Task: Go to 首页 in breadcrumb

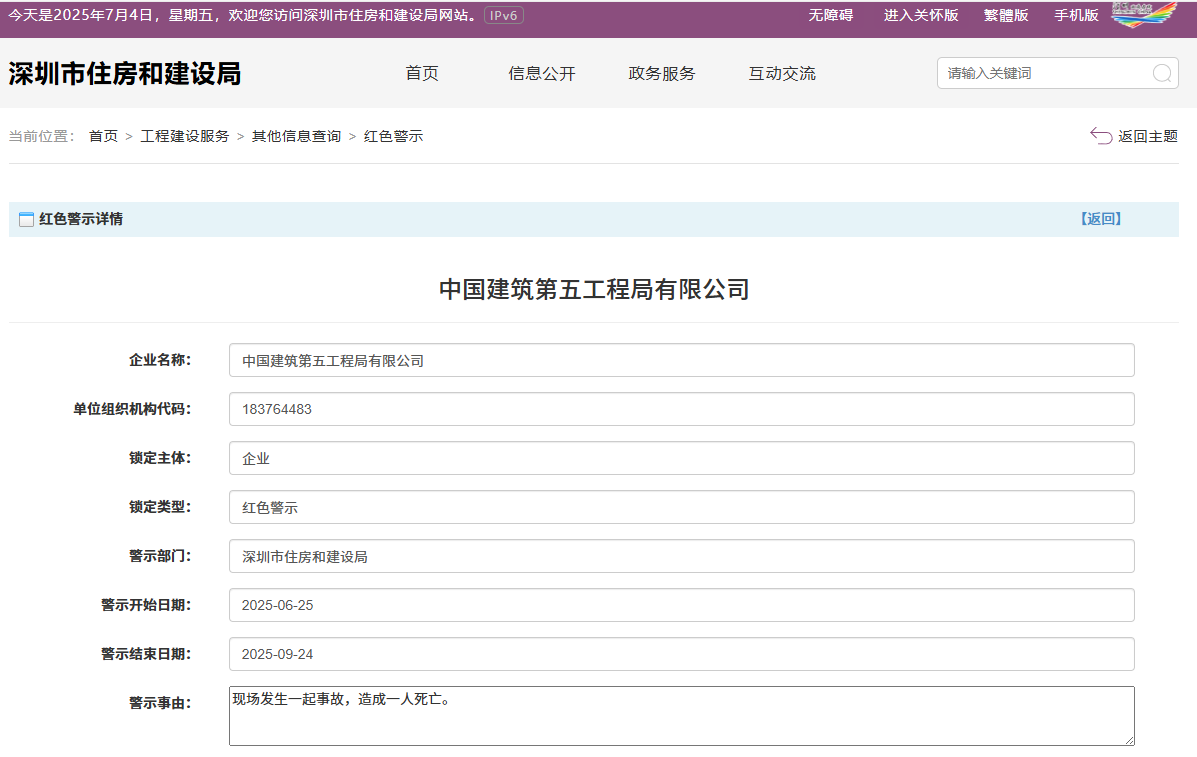Action: click(x=103, y=136)
